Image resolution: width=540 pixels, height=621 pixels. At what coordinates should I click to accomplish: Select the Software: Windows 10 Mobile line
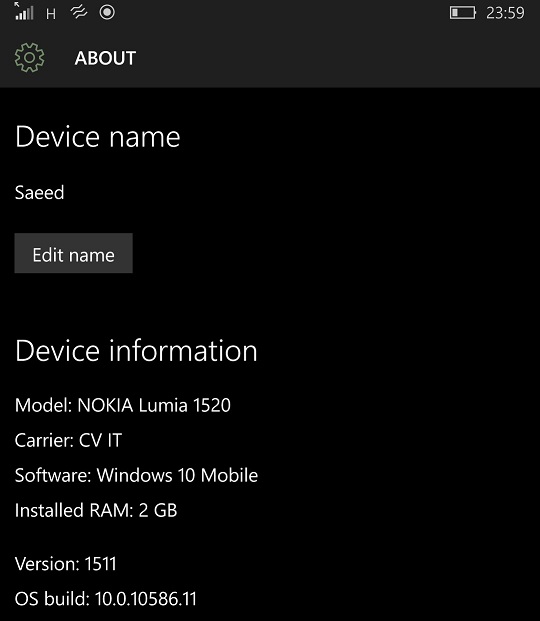click(136, 475)
